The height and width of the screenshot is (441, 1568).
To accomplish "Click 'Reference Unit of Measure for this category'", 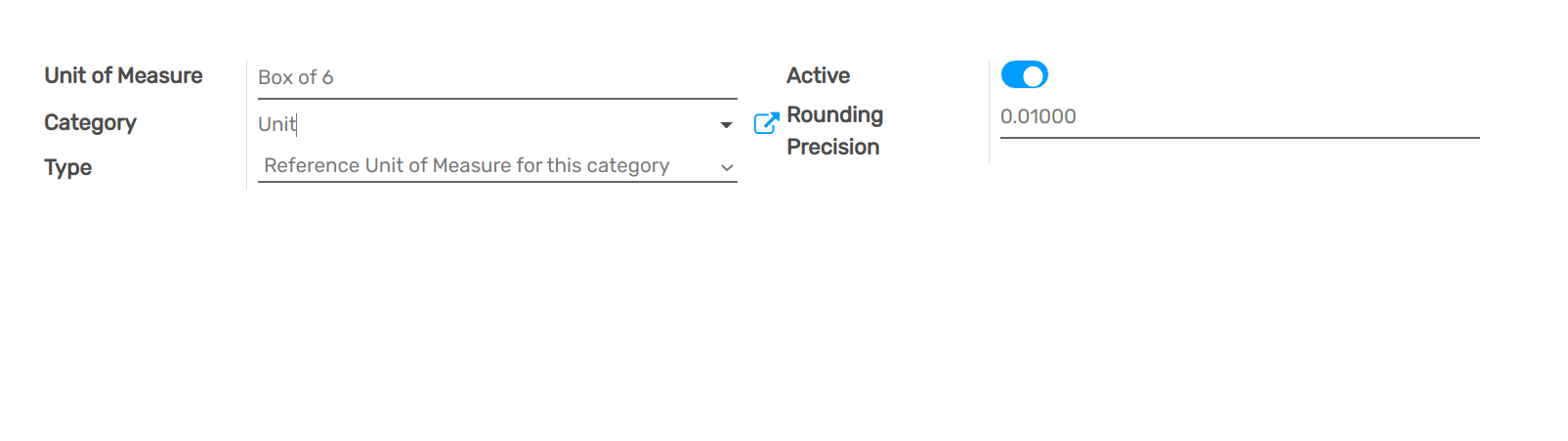I will [x=466, y=166].
